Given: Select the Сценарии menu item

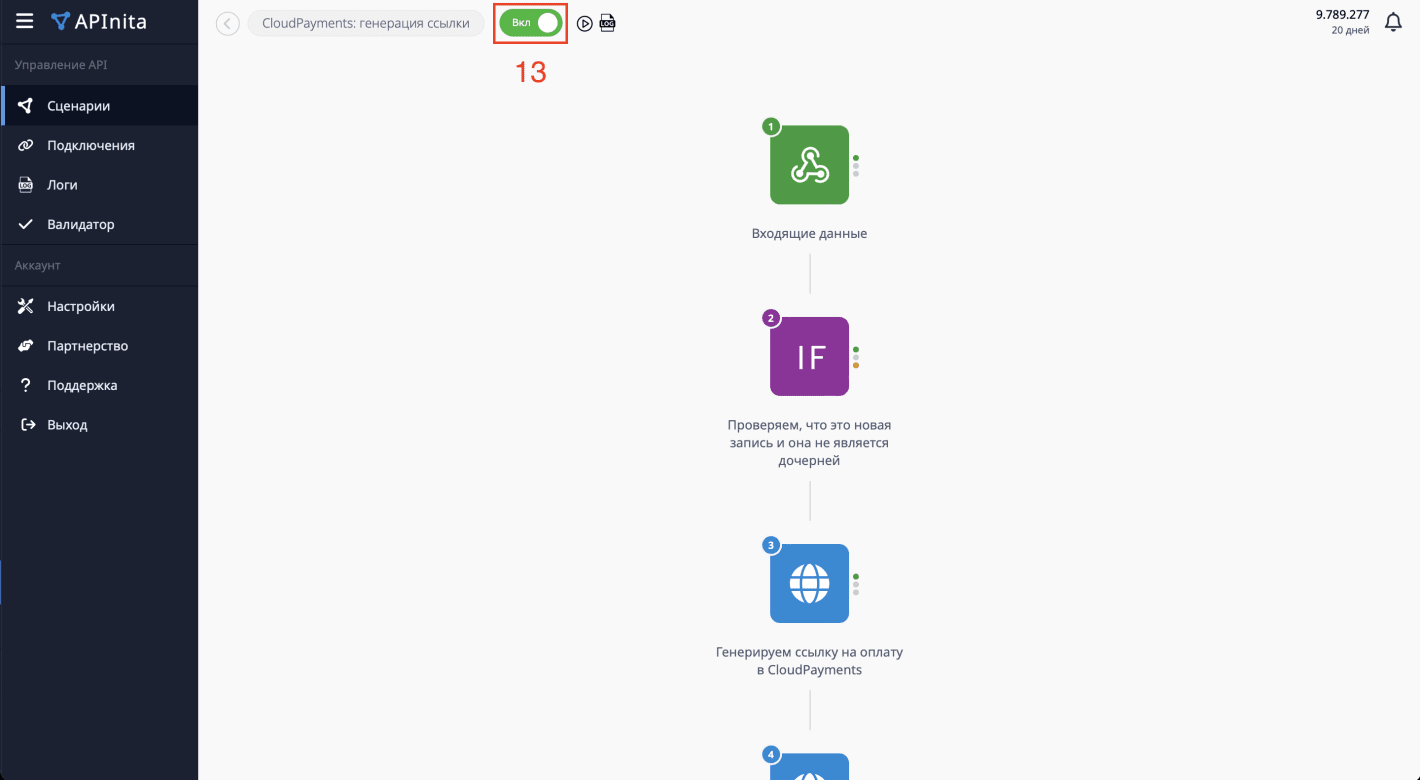Looking at the screenshot, I should [80, 104].
